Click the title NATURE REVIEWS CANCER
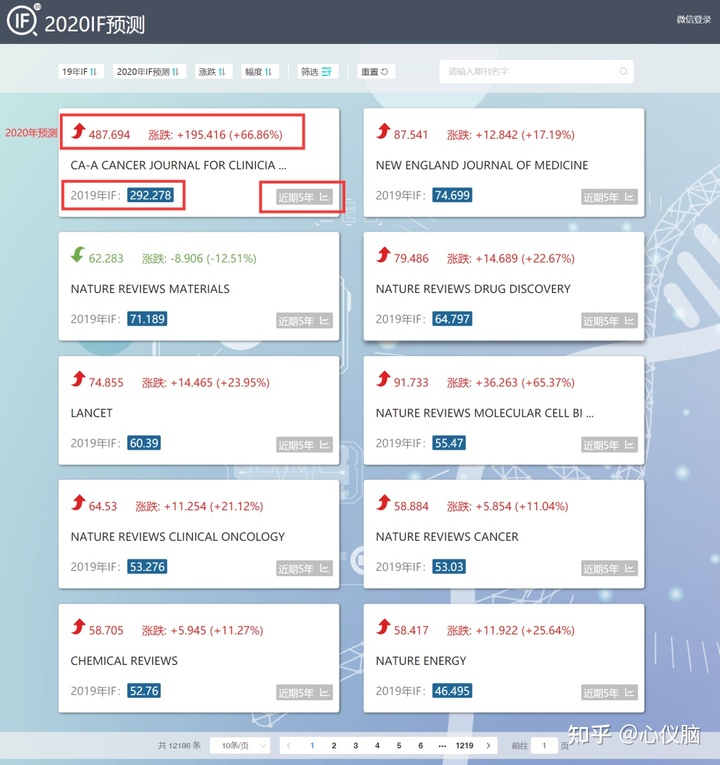The height and width of the screenshot is (765, 720). 447,537
